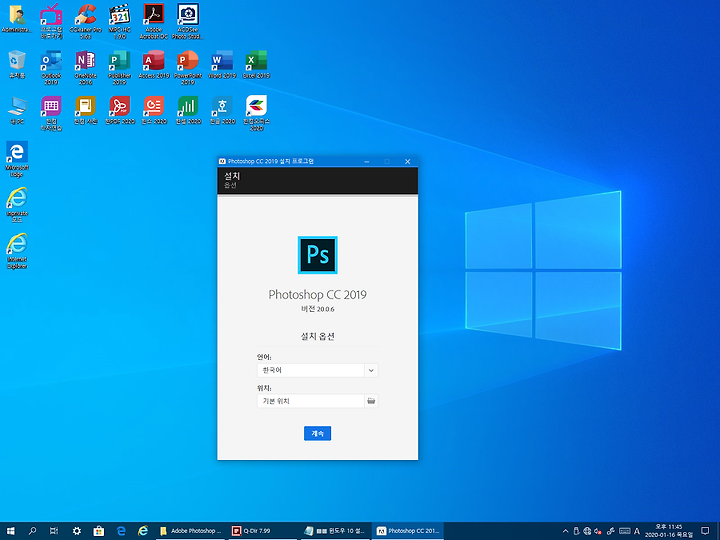Launch Edge from the taskbar
Screen dimensions: 720x540
click(121, 531)
